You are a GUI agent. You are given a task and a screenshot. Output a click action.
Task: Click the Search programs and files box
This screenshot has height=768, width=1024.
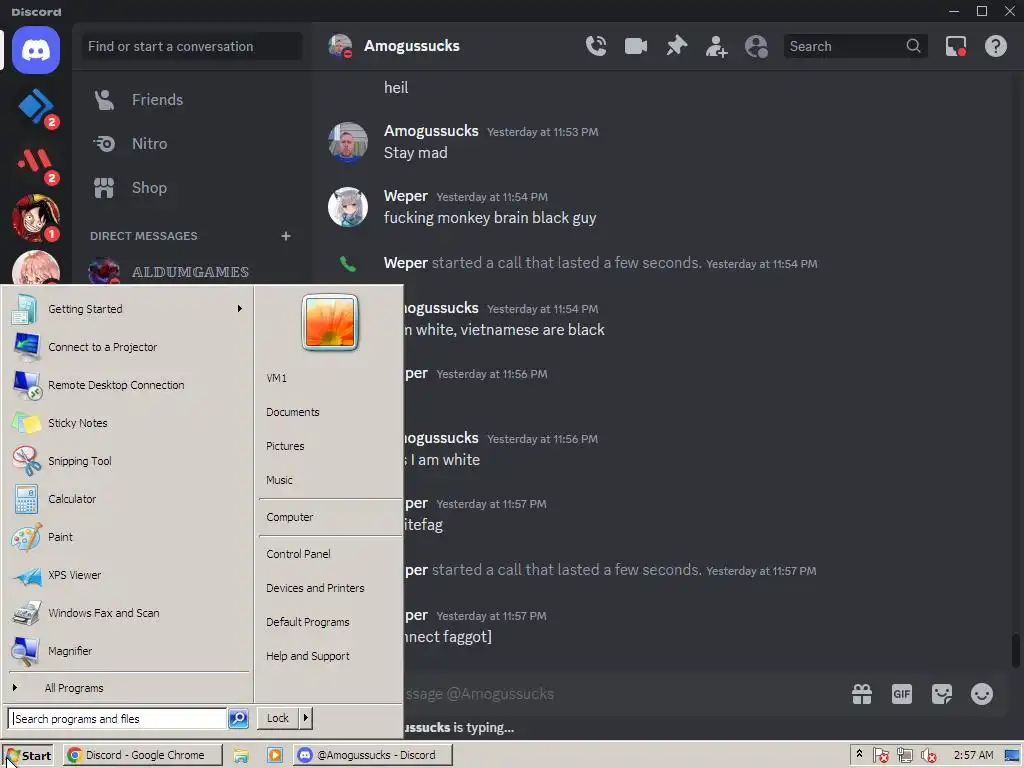point(118,718)
